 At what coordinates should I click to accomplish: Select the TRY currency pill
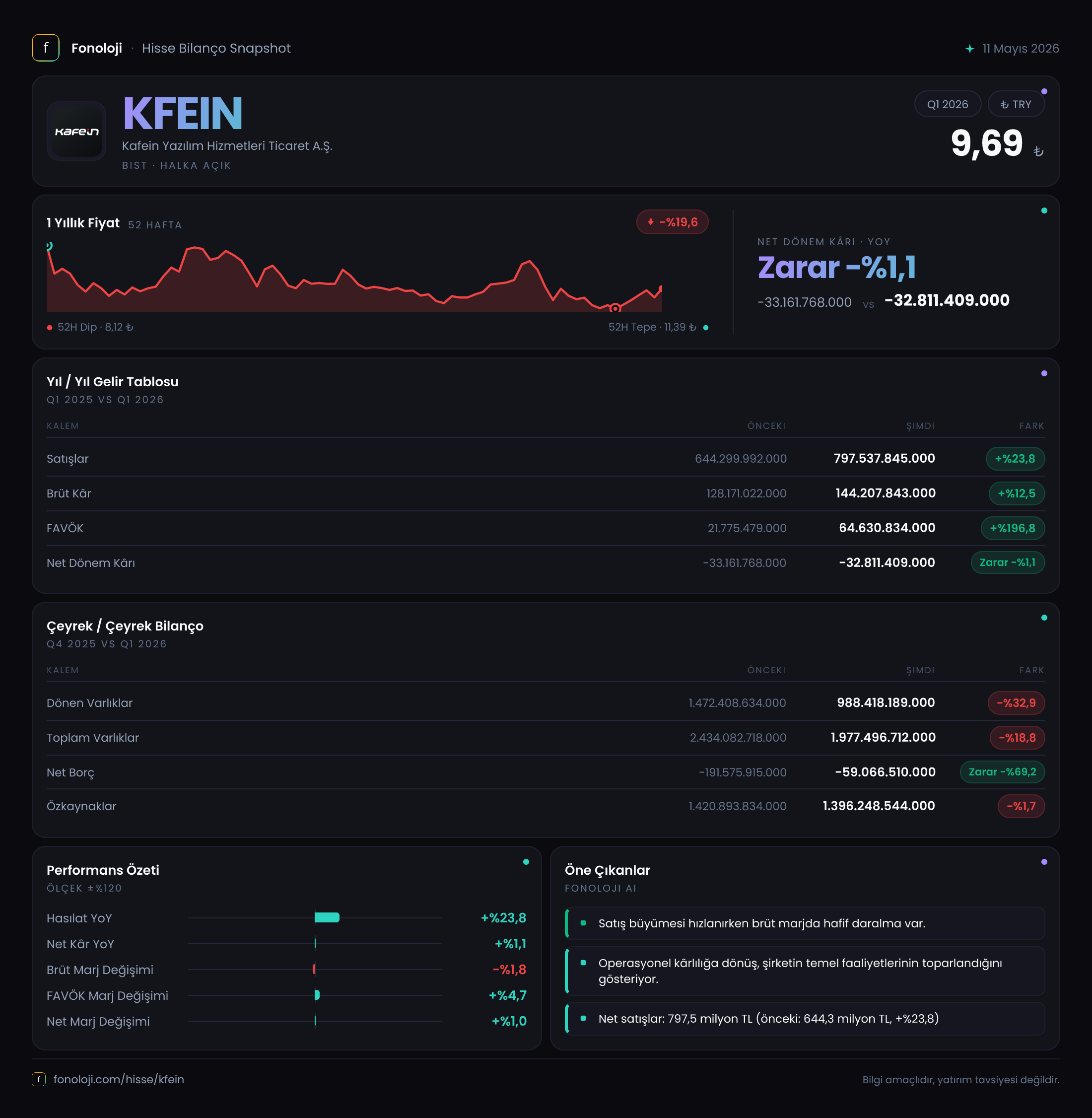pyautogui.click(x=1016, y=104)
